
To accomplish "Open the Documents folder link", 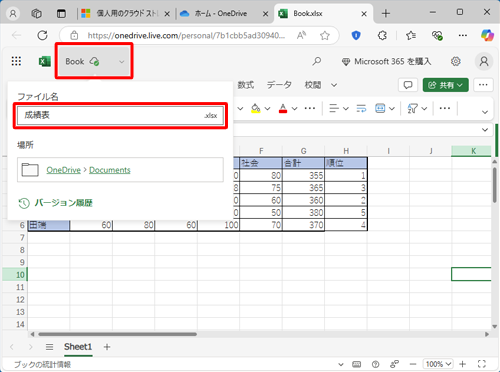I will tap(110, 170).
